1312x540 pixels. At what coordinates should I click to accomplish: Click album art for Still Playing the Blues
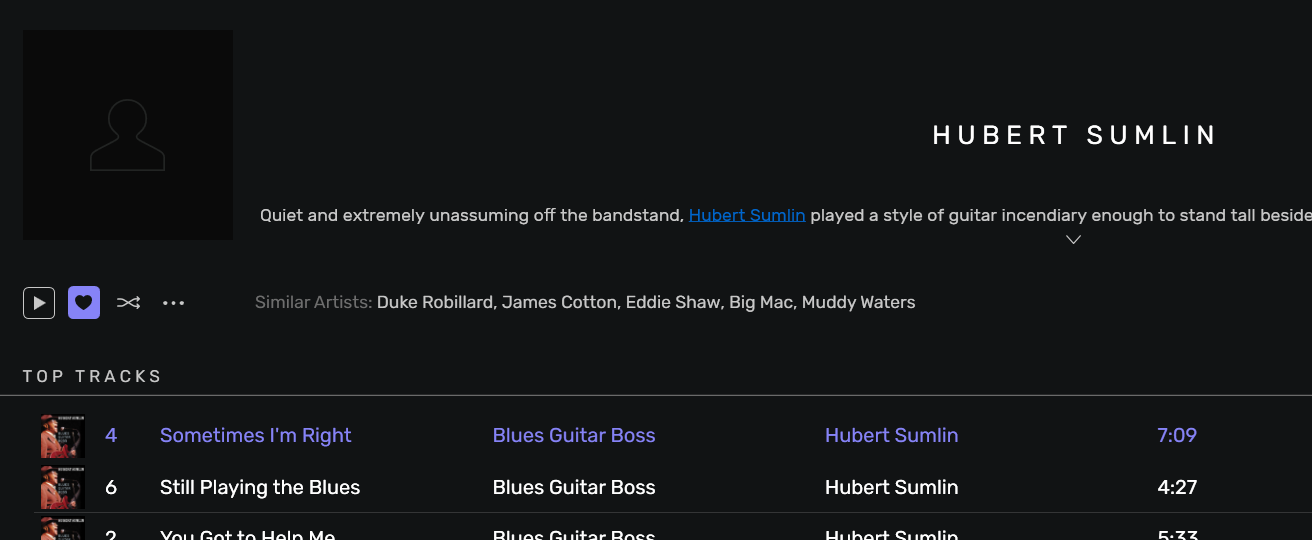tap(62, 488)
